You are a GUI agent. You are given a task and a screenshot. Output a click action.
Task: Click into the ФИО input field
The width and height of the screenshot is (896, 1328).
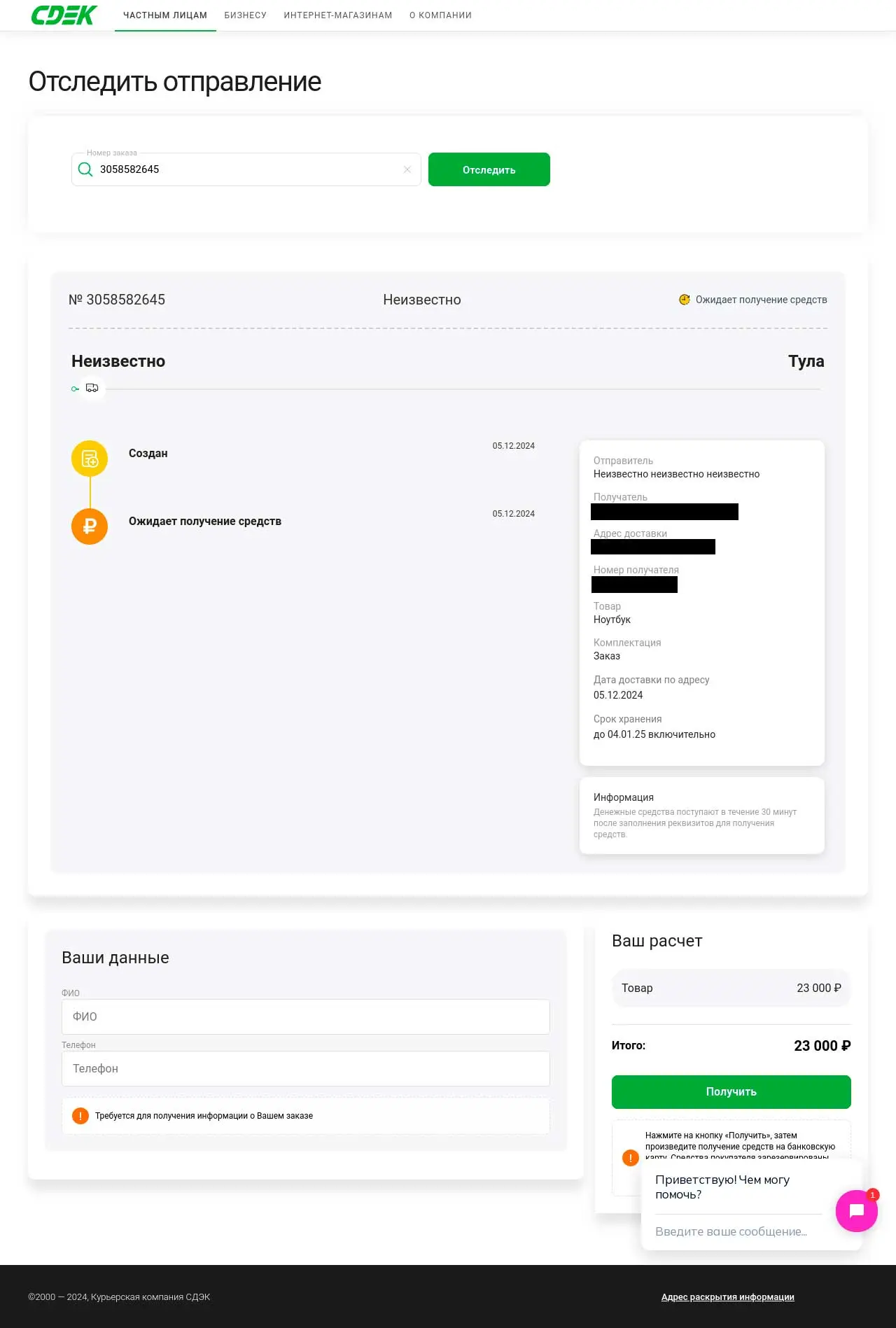[x=305, y=1016]
